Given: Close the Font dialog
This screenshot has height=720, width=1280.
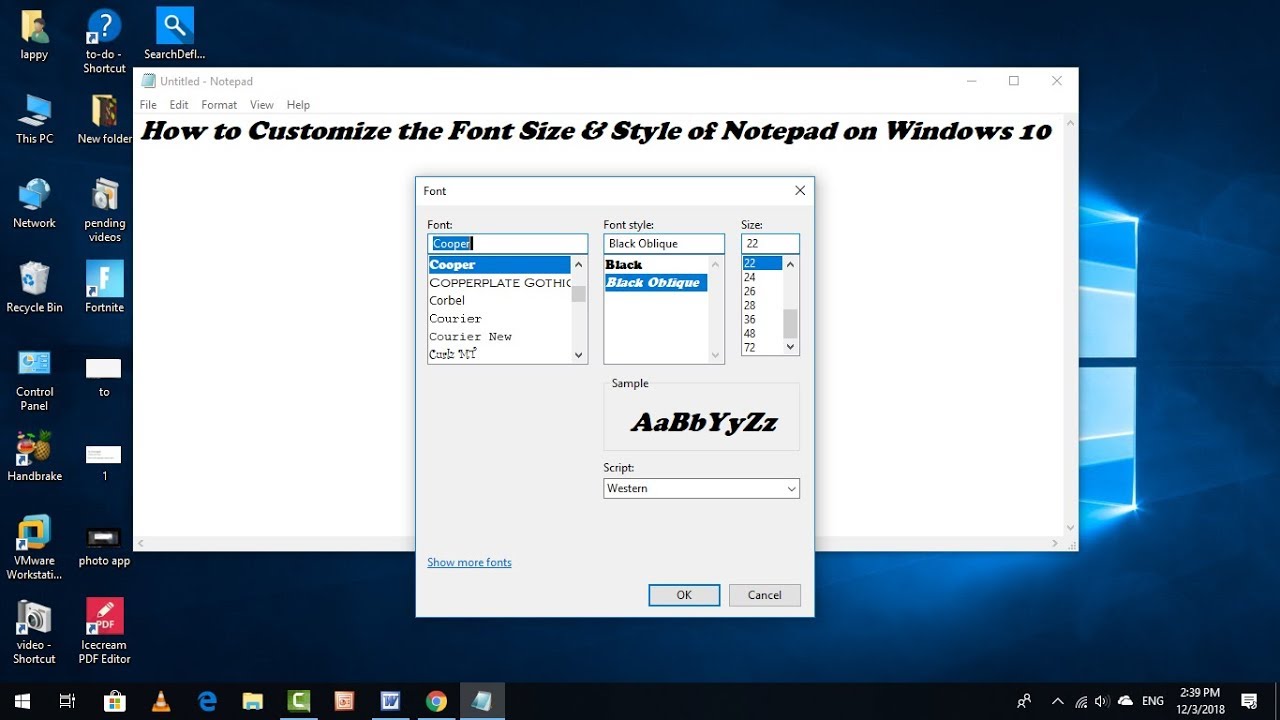Looking at the screenshot, I should coord(800,190).
